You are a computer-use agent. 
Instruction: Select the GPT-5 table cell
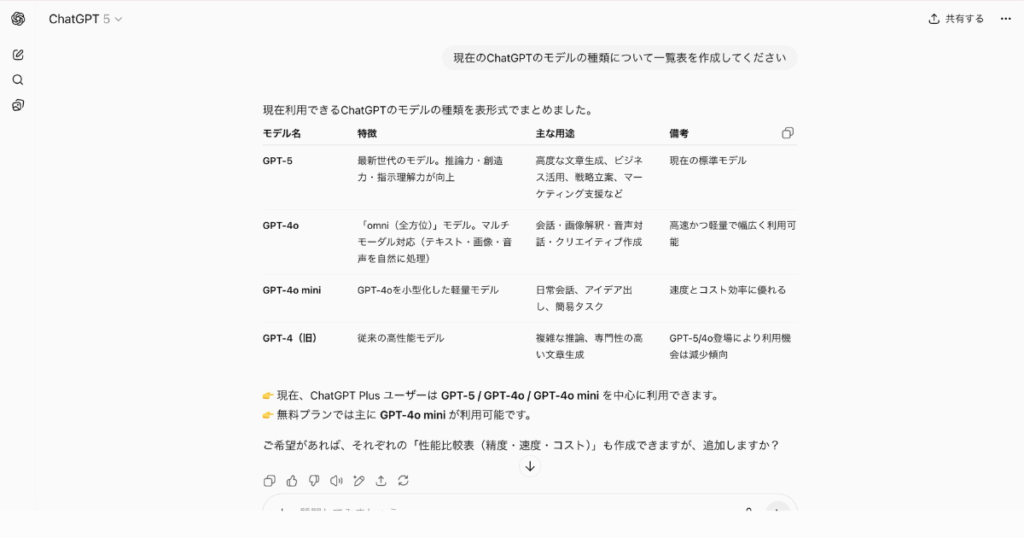coord(278,161)
